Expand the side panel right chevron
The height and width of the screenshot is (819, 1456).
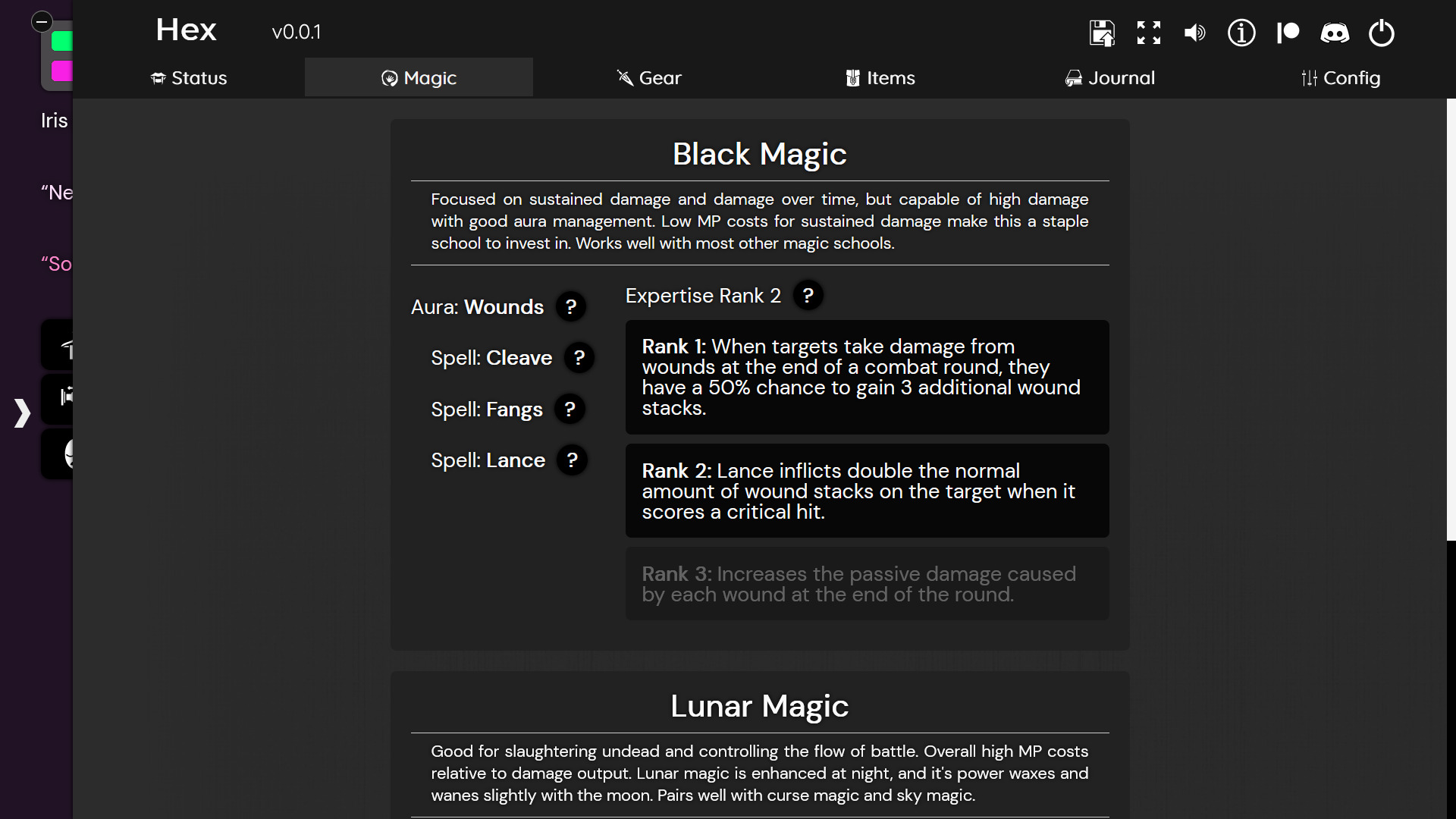tap(22, 413)
